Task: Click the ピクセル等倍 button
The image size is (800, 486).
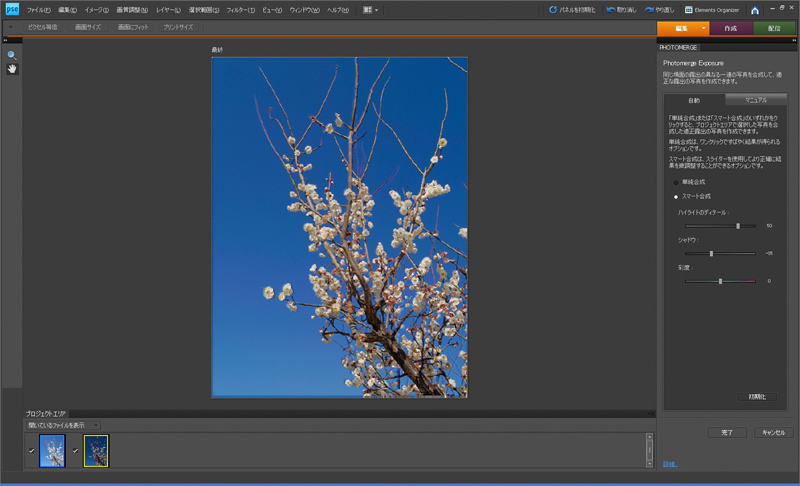Action: point(42,27)
